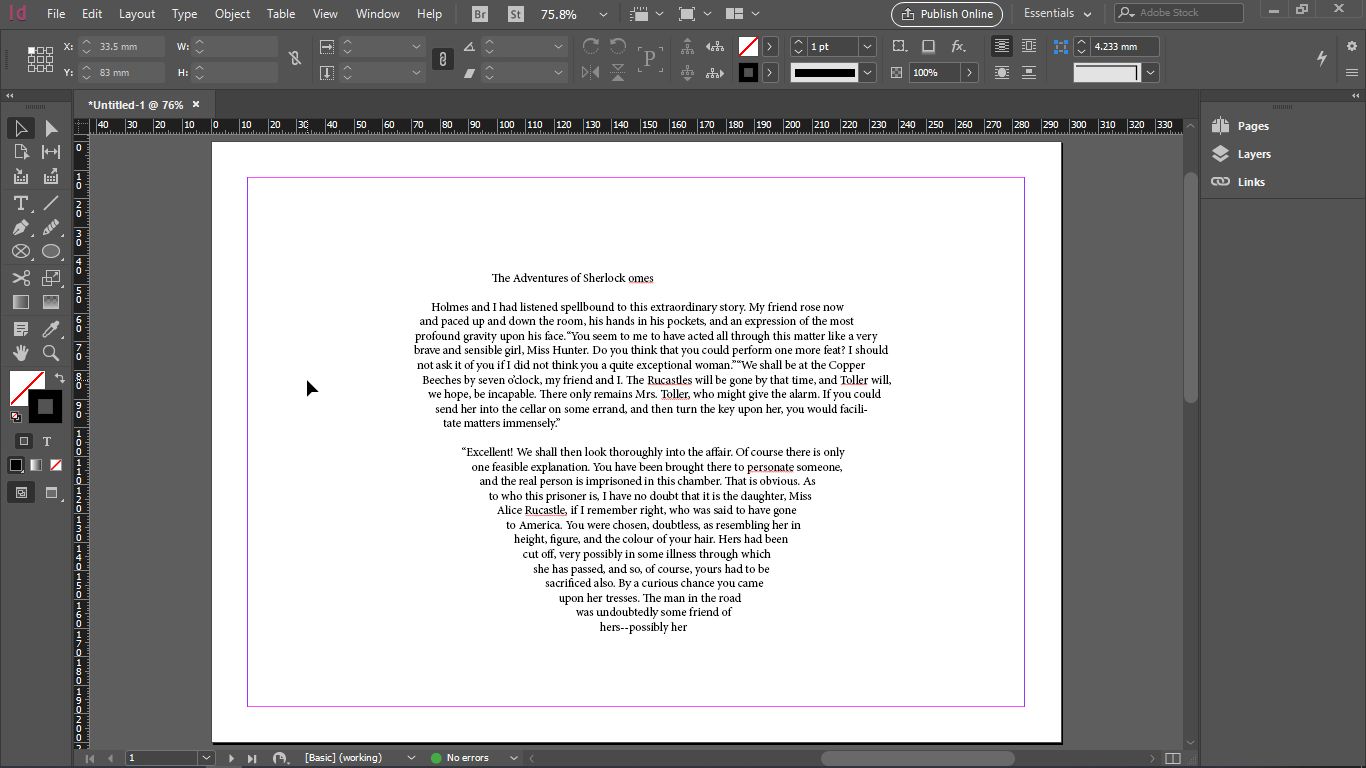This screenshot has width=1366, height=768.
Task: Select the Direct Selection tool
Action: [x=51, y=128]
